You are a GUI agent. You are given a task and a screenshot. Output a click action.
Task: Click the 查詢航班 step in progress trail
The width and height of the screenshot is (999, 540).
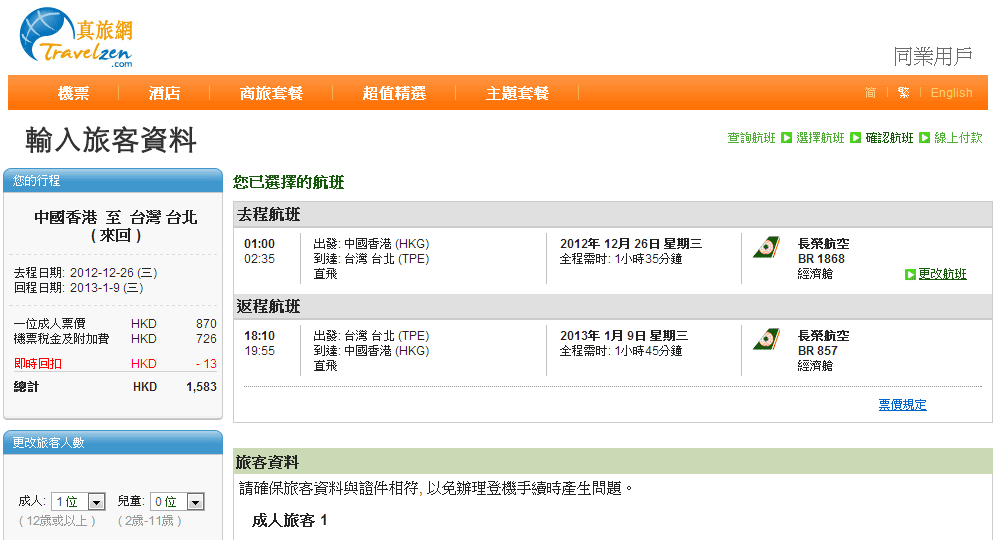click(751, 138)
